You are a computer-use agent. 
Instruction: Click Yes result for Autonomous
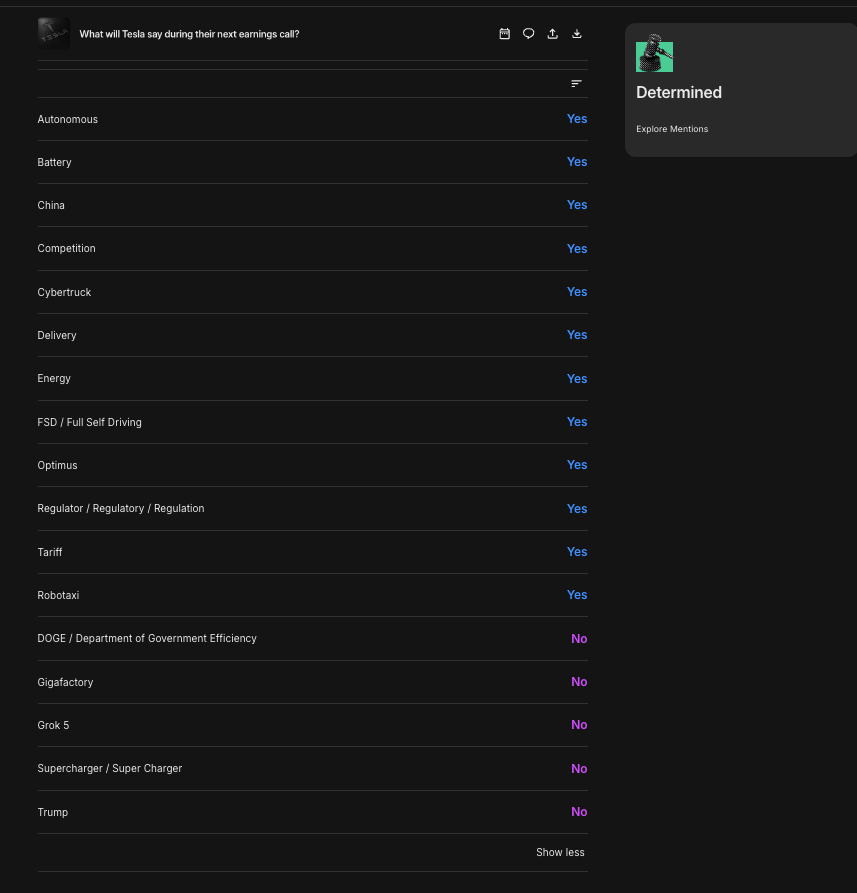(x=577, y=118)
